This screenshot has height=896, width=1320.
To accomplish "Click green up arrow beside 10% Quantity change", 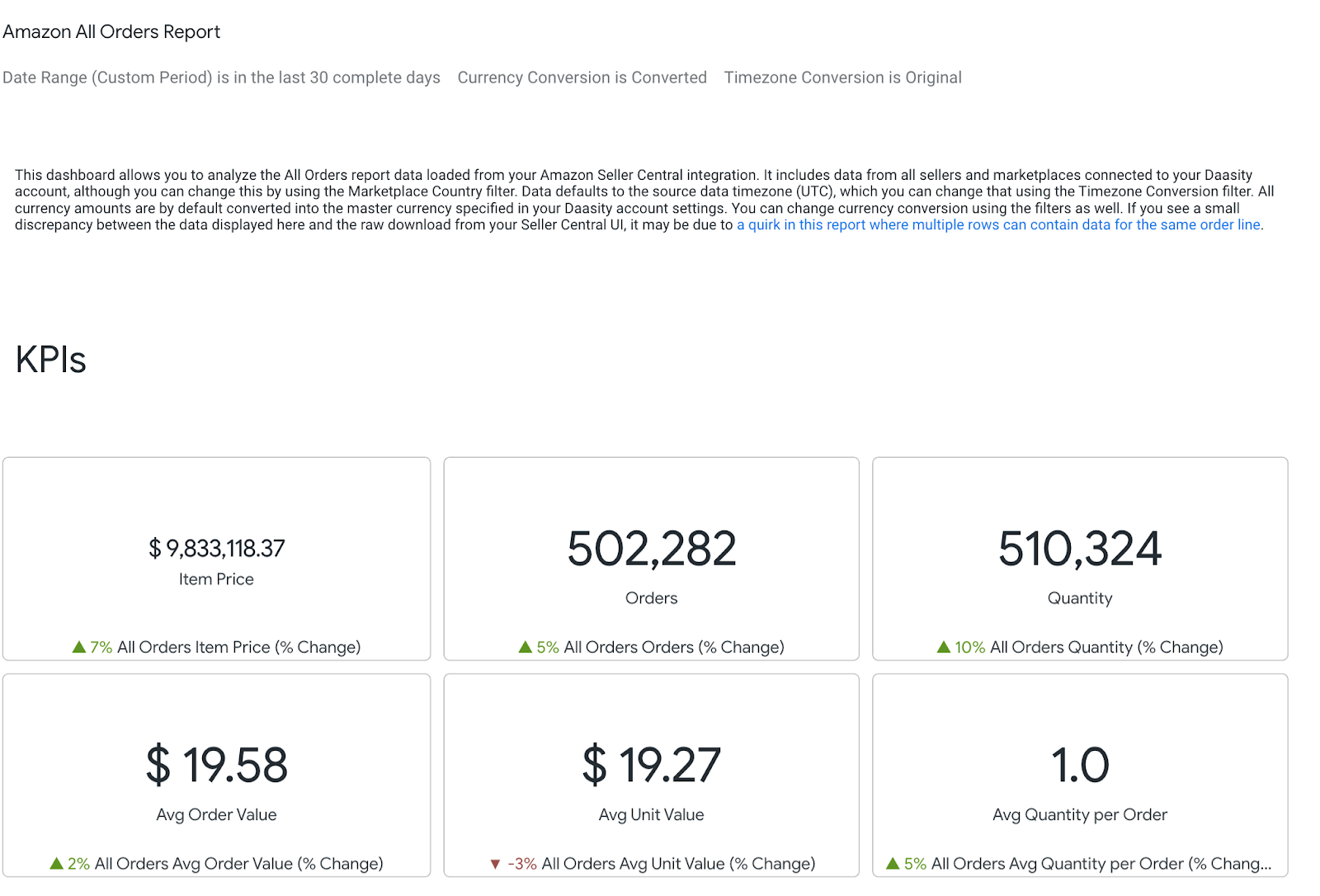I will [x=944, y=647].
